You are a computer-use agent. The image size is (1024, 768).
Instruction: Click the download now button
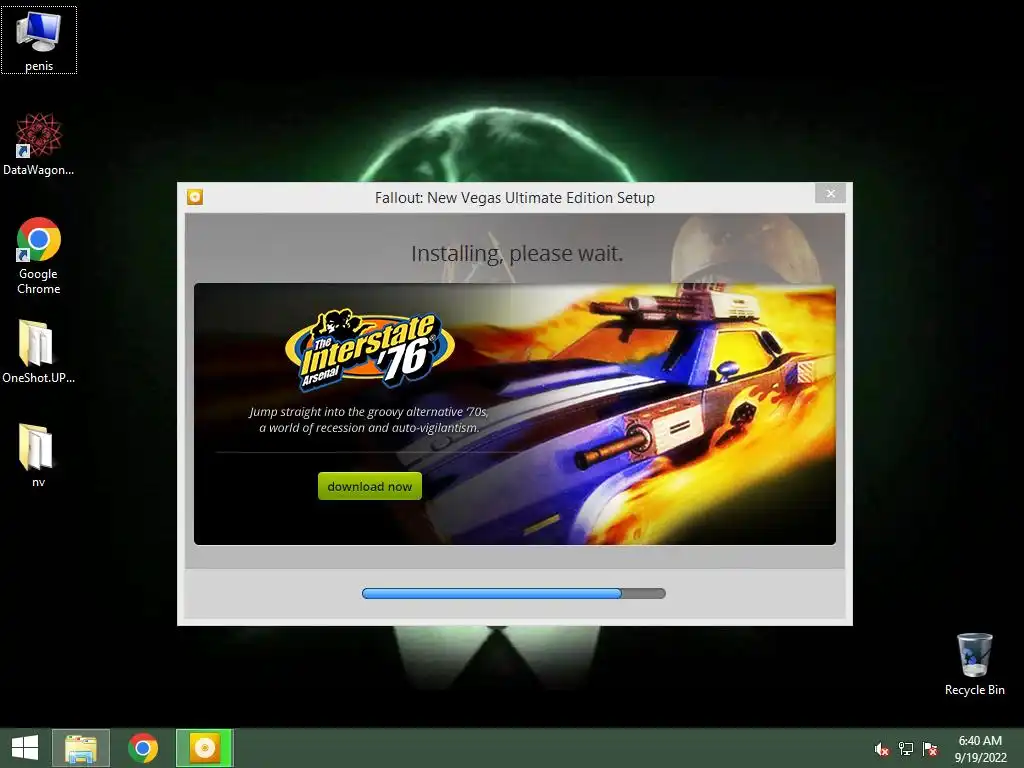pyautogui.click(x=370, y=486)
